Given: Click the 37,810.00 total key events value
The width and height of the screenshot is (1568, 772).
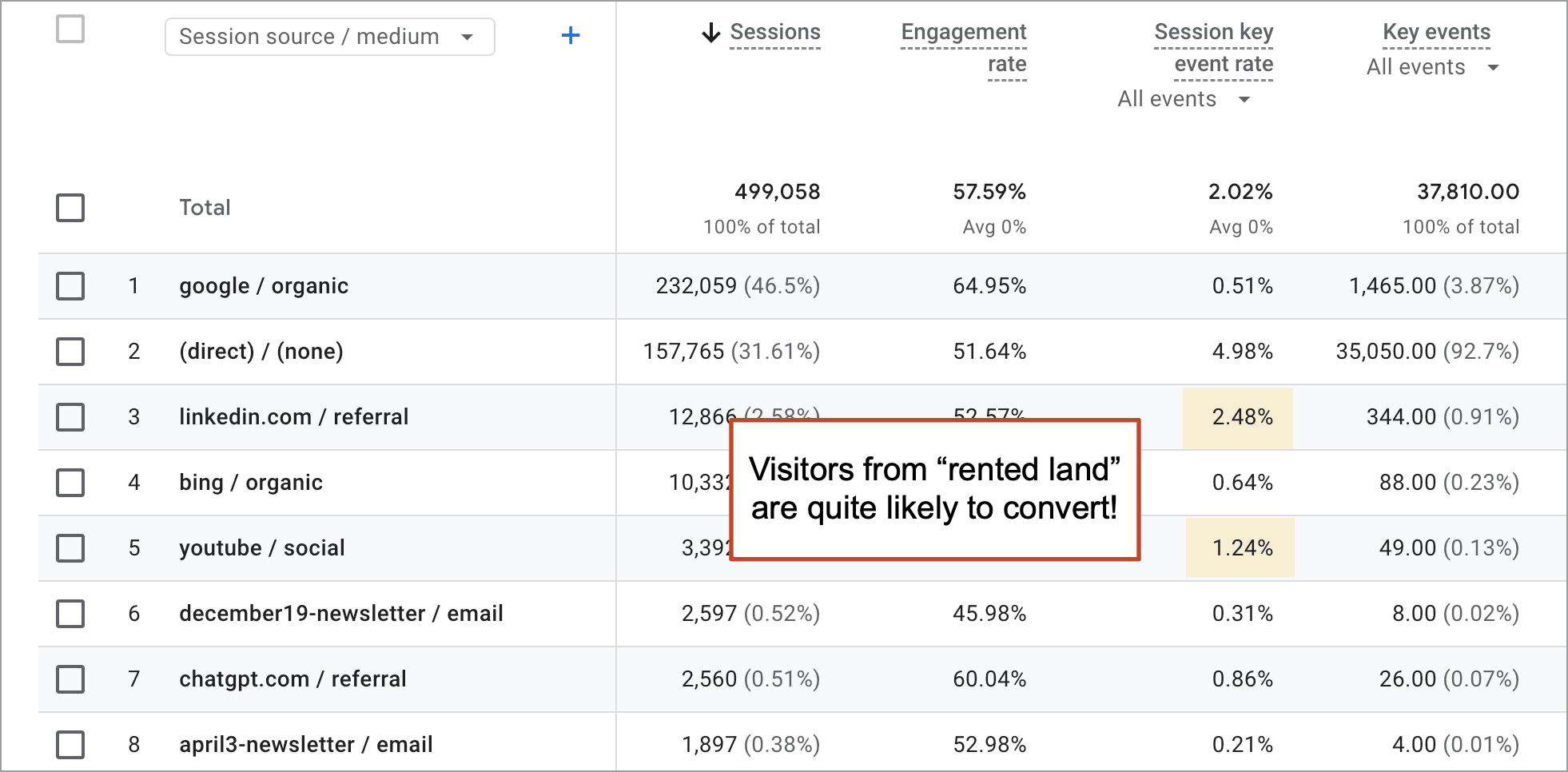Looking at the screenshot, I should (1468, 192).
